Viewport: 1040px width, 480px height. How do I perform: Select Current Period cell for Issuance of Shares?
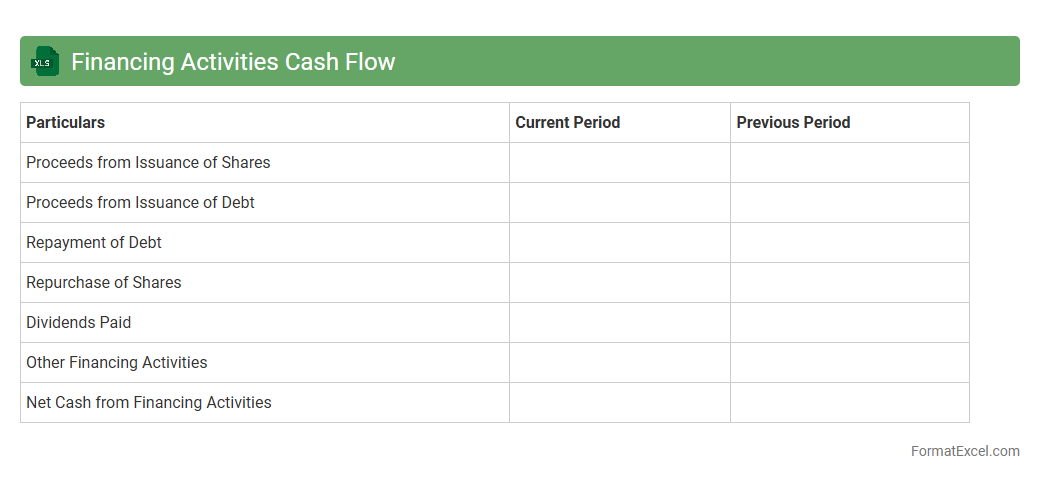[x=619, y=163]
